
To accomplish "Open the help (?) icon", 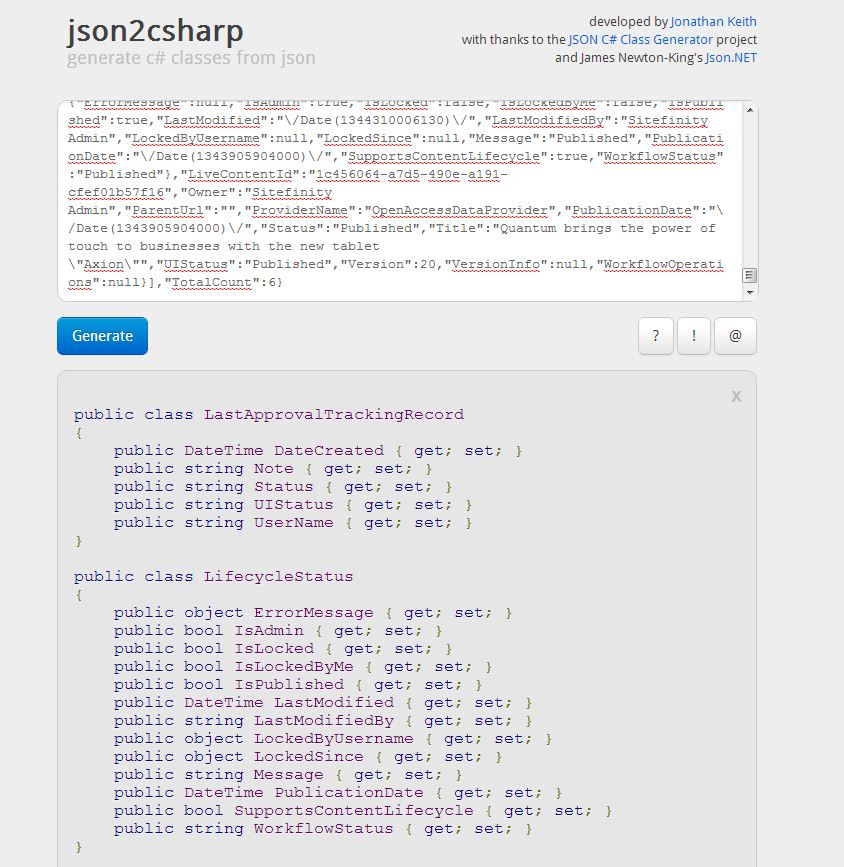I will tap(656, 336).
